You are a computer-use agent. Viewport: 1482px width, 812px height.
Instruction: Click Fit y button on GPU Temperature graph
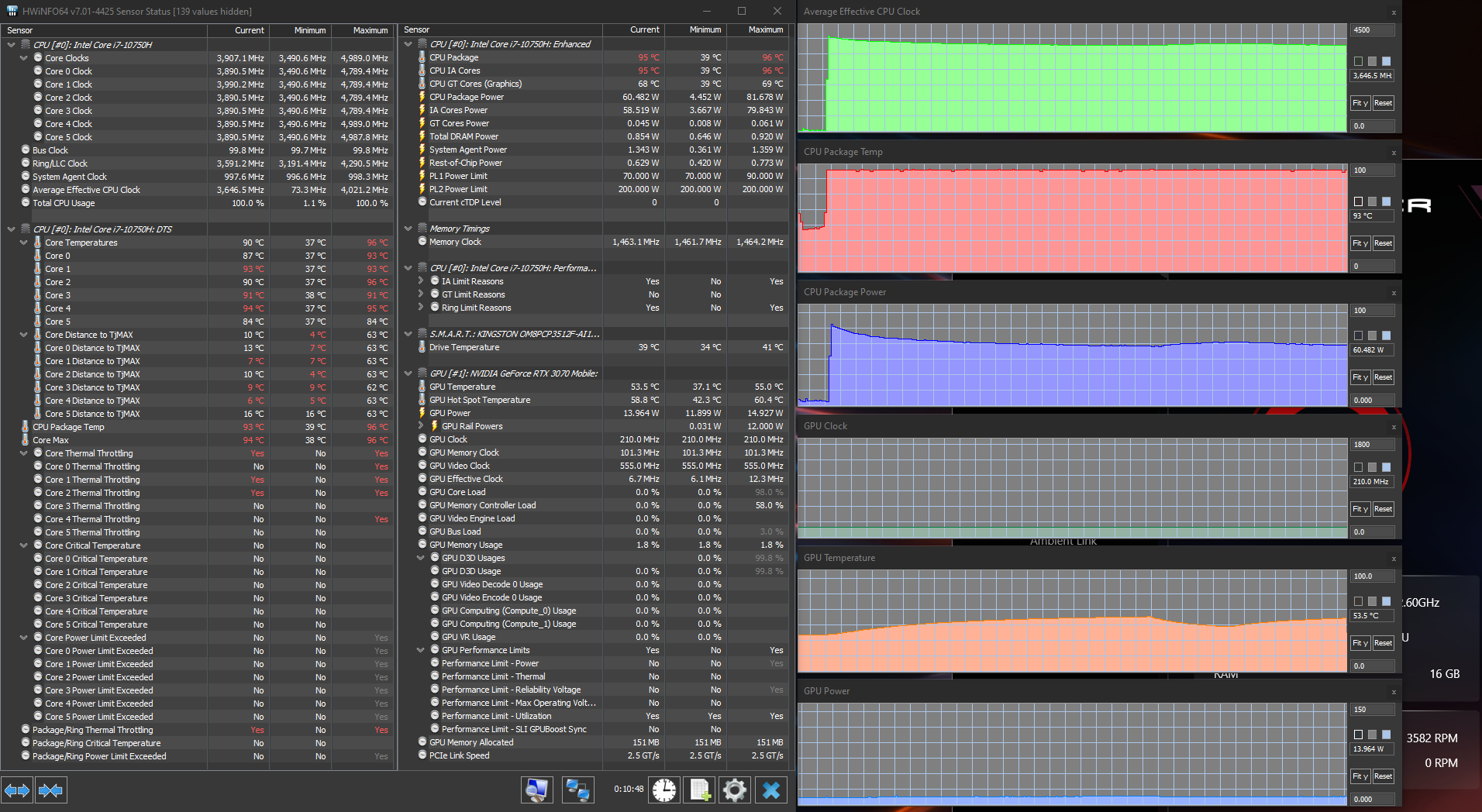[1360, 643]
